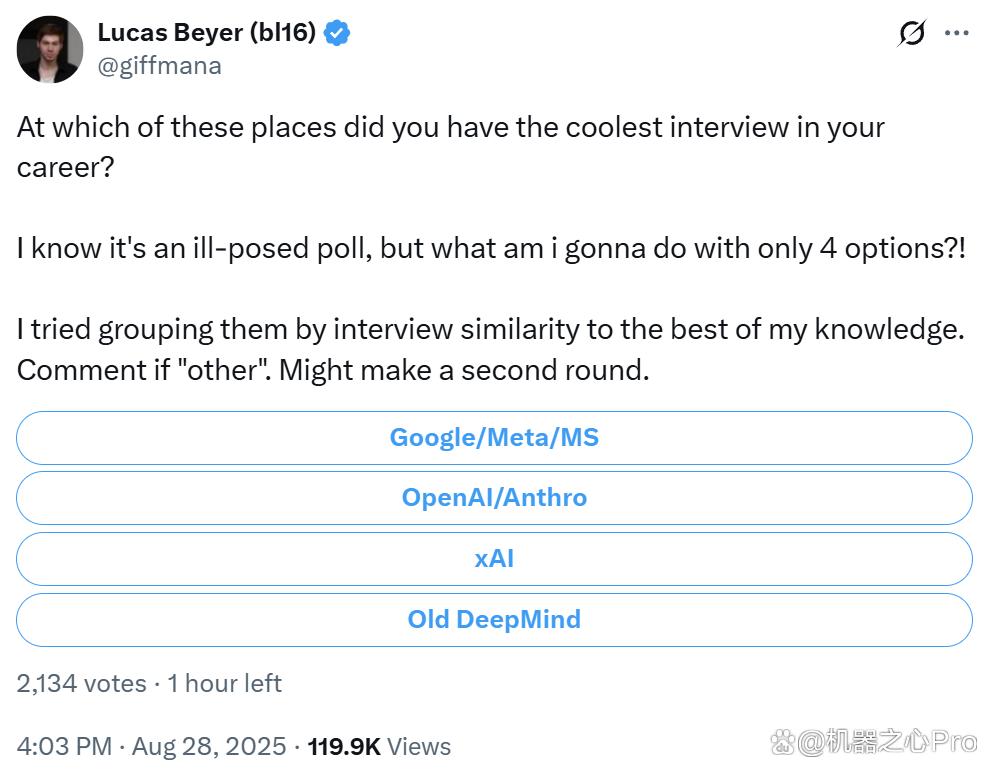
Task: Click the "1 hour left" poll status
Action: pos(224,684)
